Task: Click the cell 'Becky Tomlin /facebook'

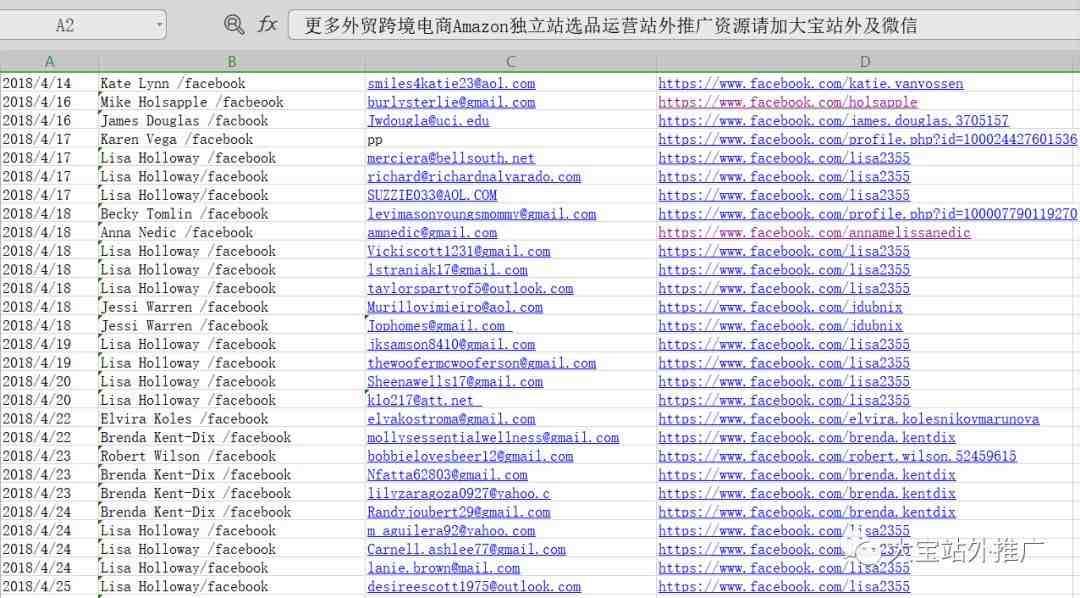Action: point(231,214)
